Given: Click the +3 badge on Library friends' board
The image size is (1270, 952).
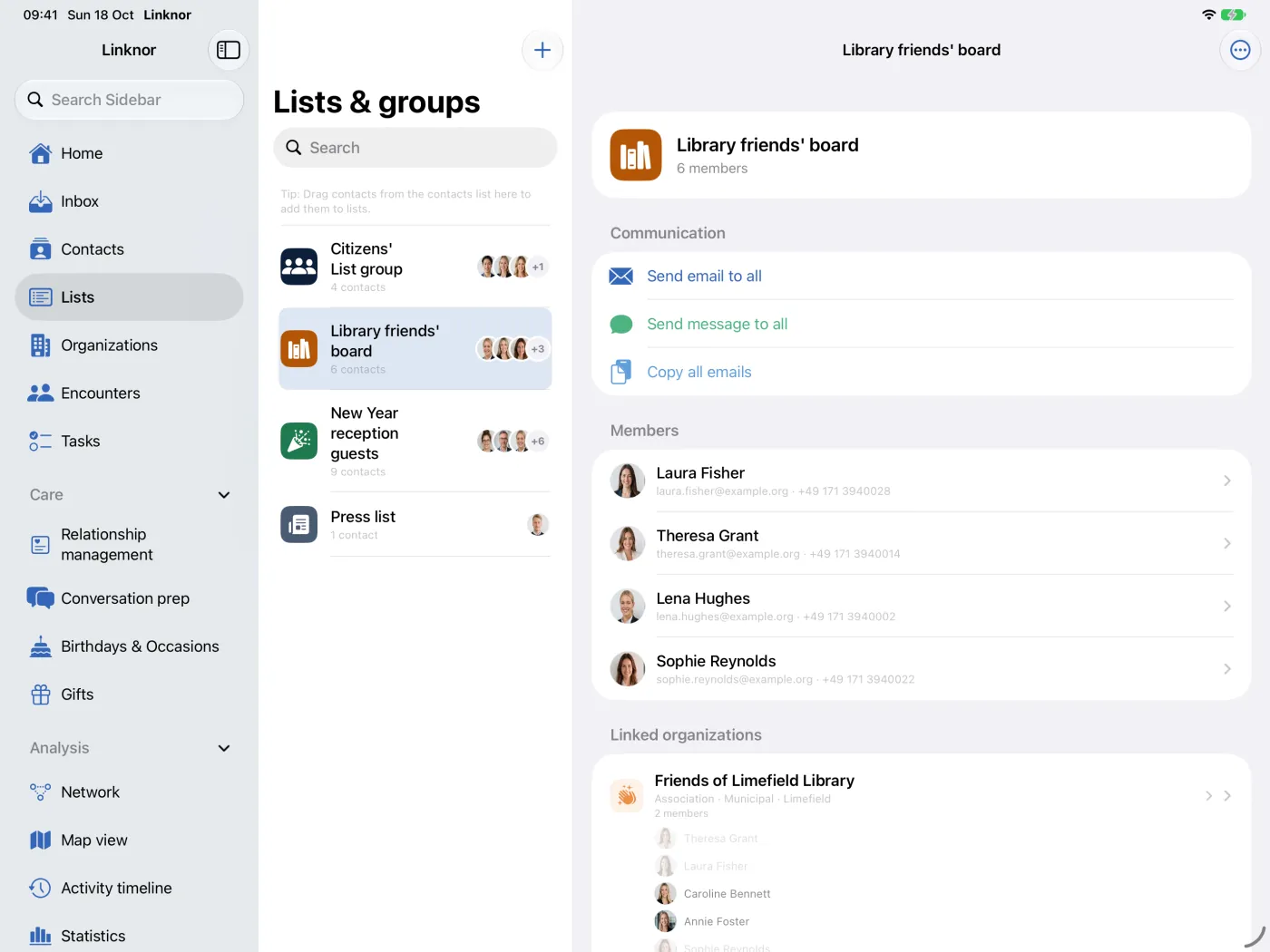Looking at the screenshot, I should coord(538,349).
